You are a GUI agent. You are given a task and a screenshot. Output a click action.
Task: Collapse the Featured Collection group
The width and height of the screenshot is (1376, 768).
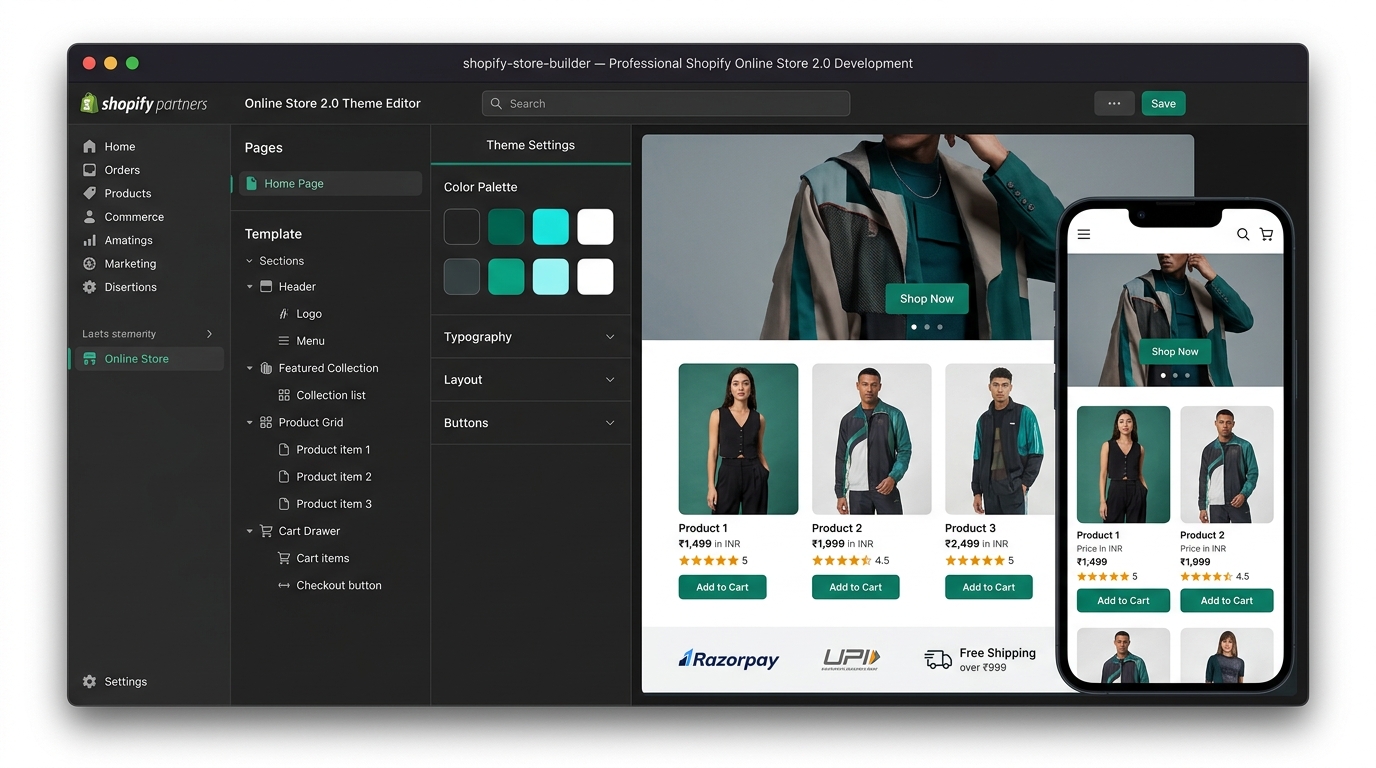pos(250,368)
